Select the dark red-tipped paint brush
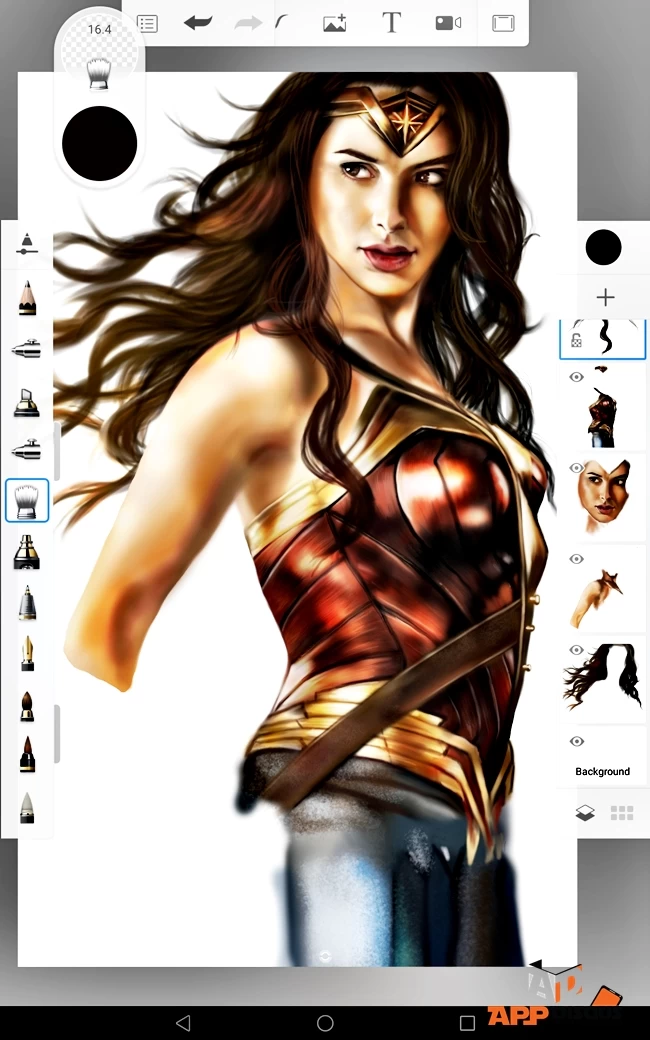The image size is (650, 1040). [27, 755]
